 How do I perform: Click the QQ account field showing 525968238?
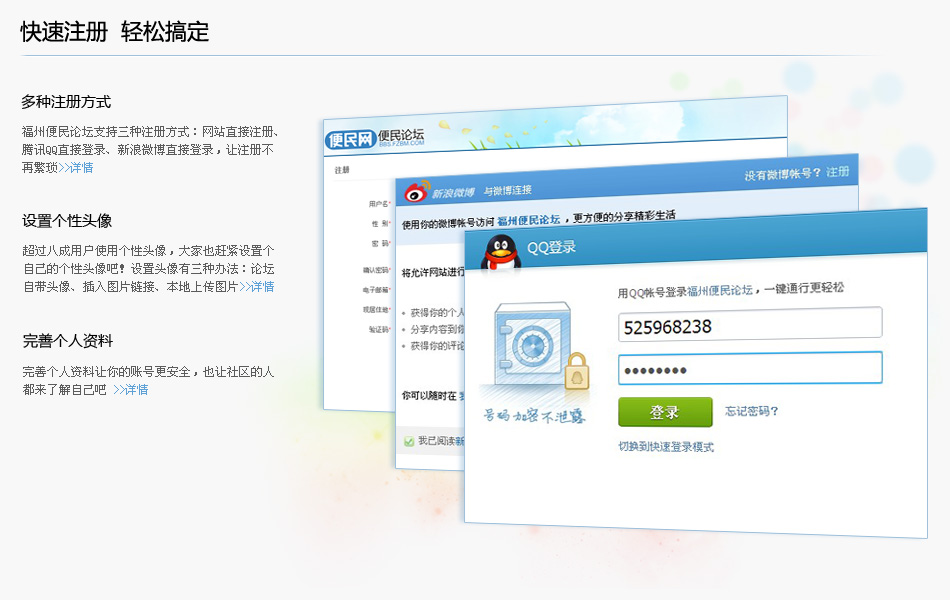coord(750,324)
